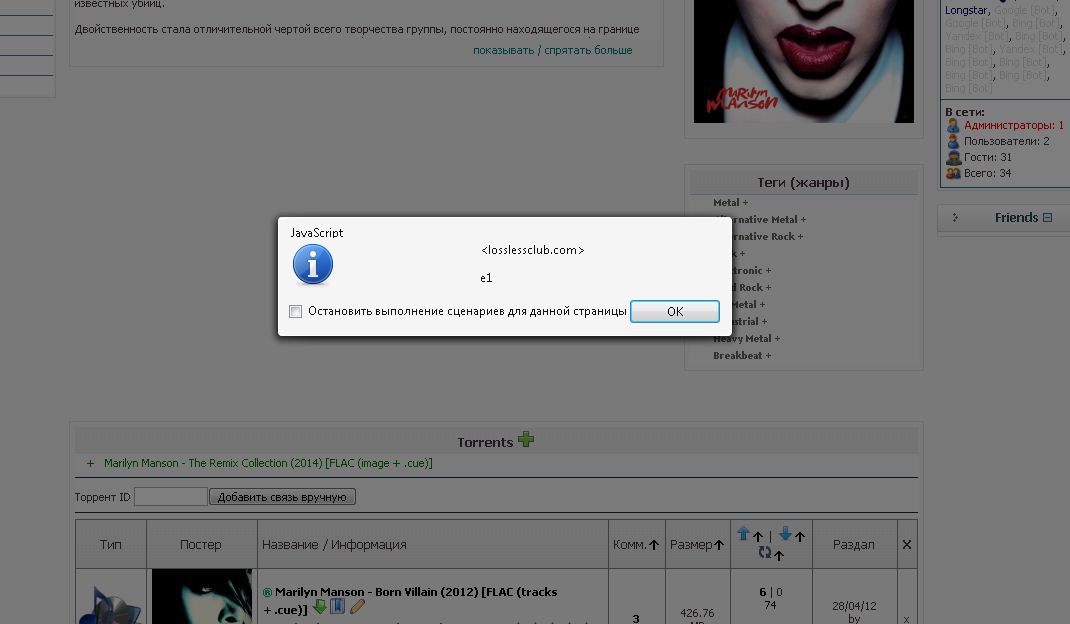Click the comments count 3 for Born Villain

click(636, 619)
